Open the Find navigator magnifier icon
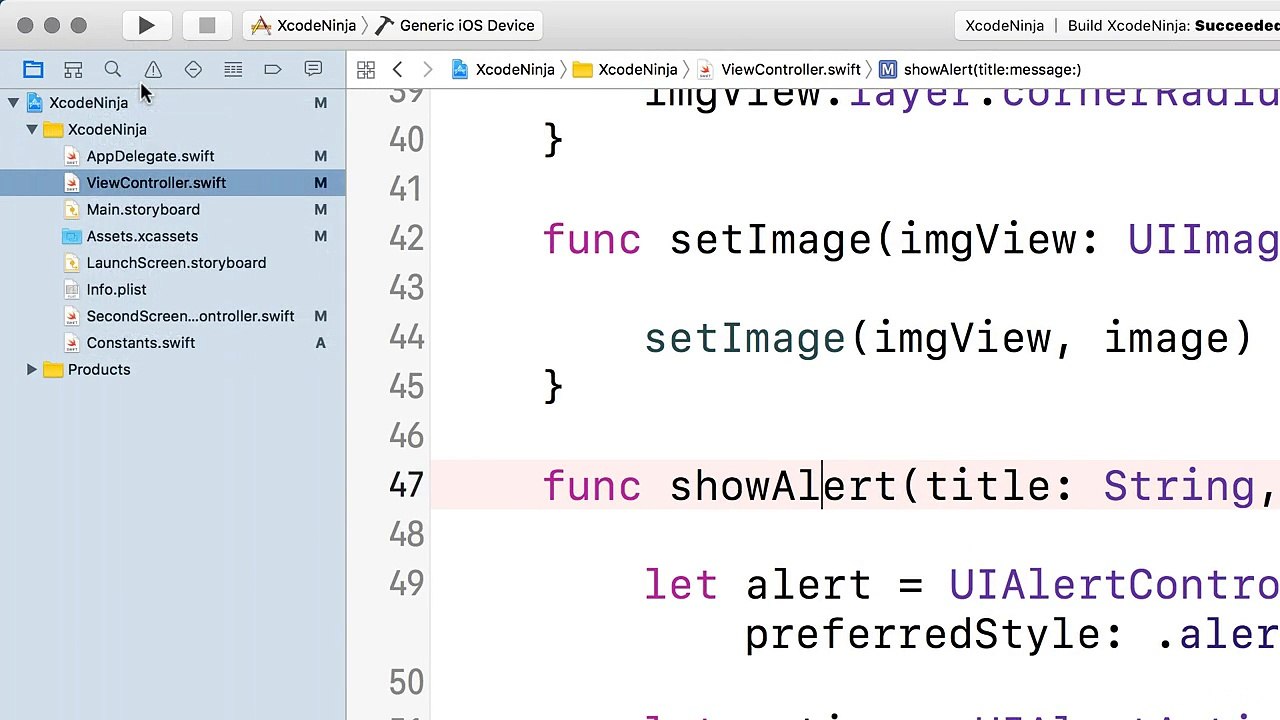 [x=113, y=69]
